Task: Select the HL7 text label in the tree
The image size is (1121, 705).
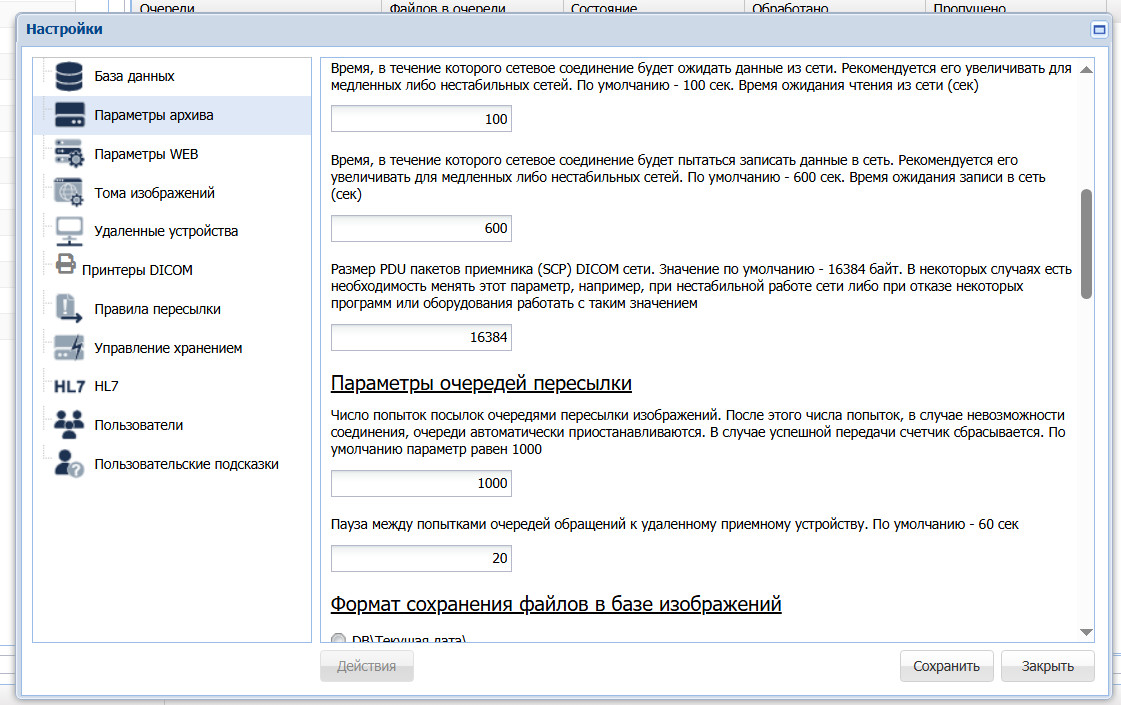Action: [107, 386]
